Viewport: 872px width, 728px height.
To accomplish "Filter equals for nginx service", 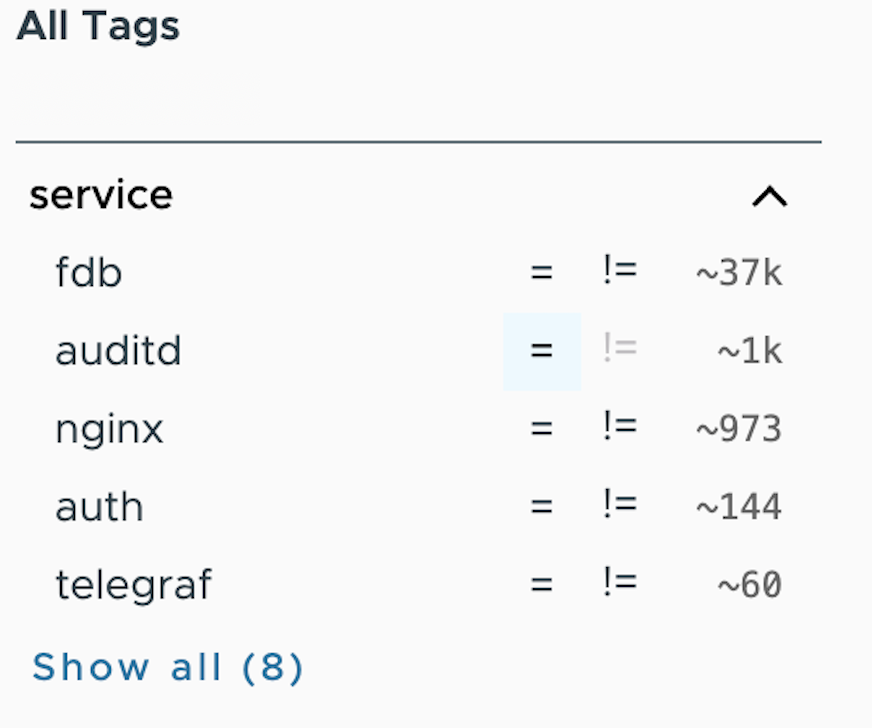I will click(542, 429).
